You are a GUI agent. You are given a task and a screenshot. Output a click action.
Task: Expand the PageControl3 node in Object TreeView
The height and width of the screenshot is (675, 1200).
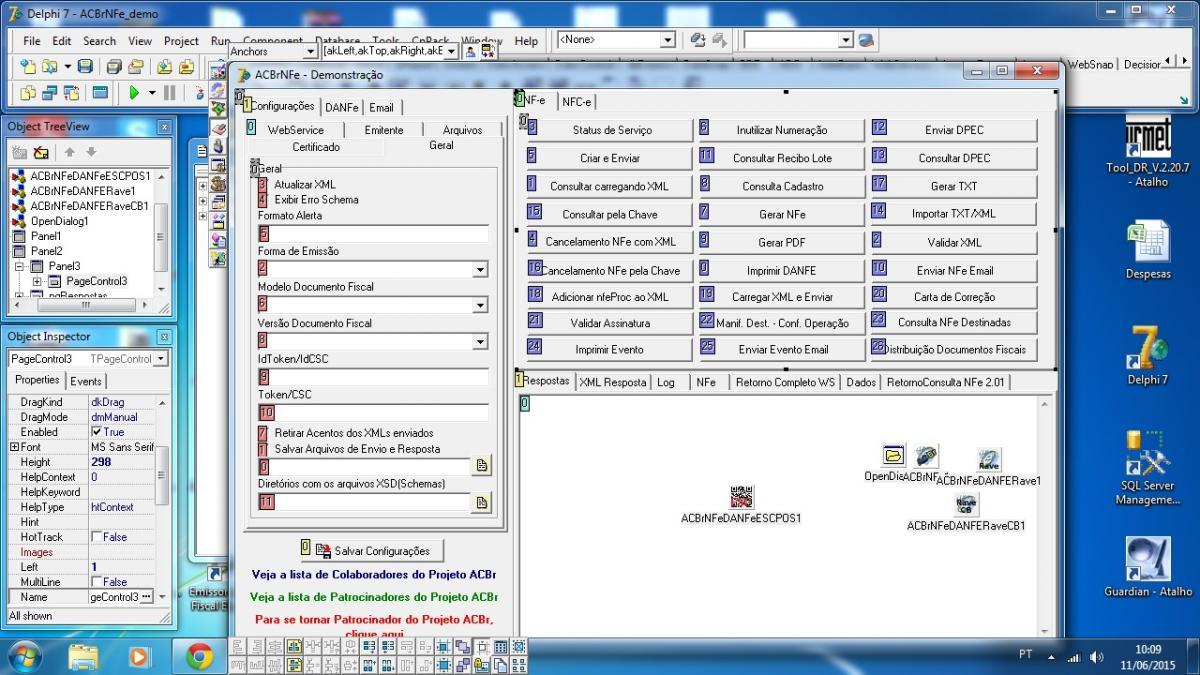38,281
